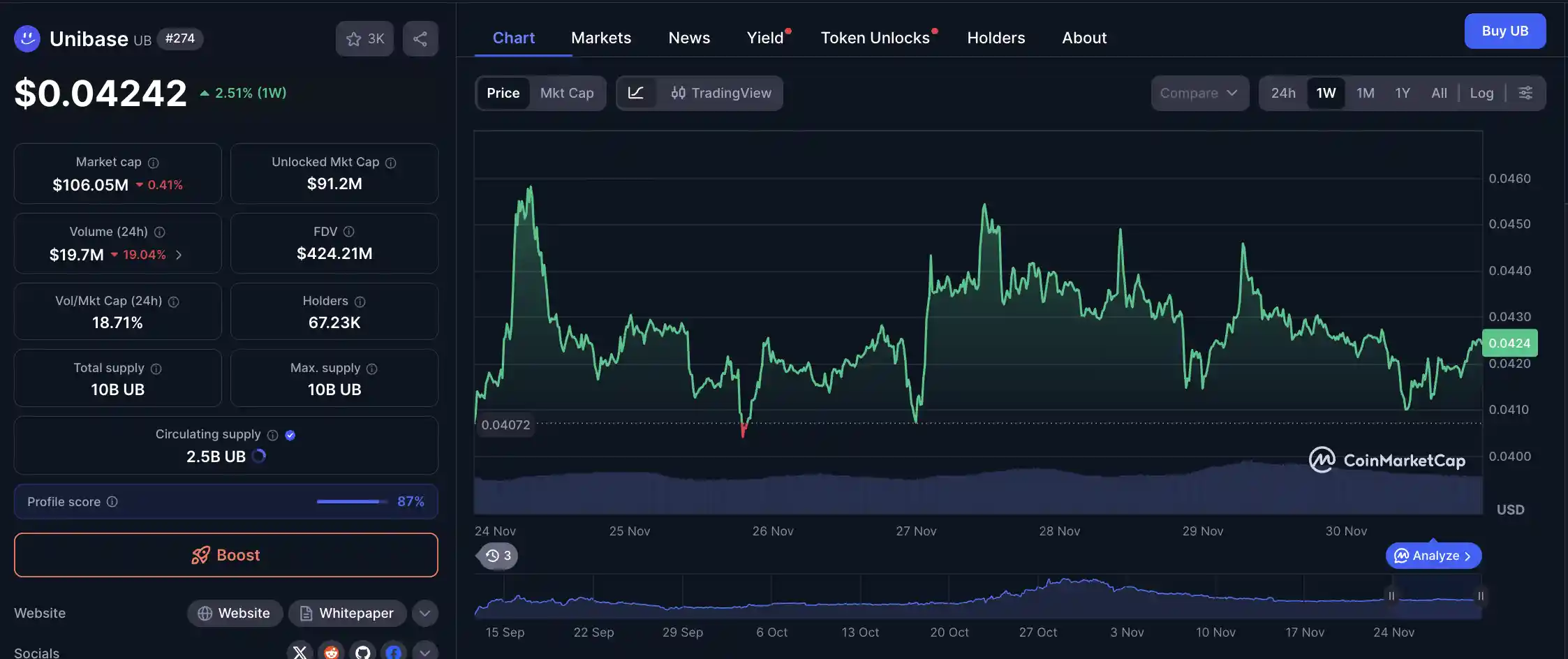Screen dimensions: 1568x659
Task: Click the Boost button
Action: coord(225,555)
